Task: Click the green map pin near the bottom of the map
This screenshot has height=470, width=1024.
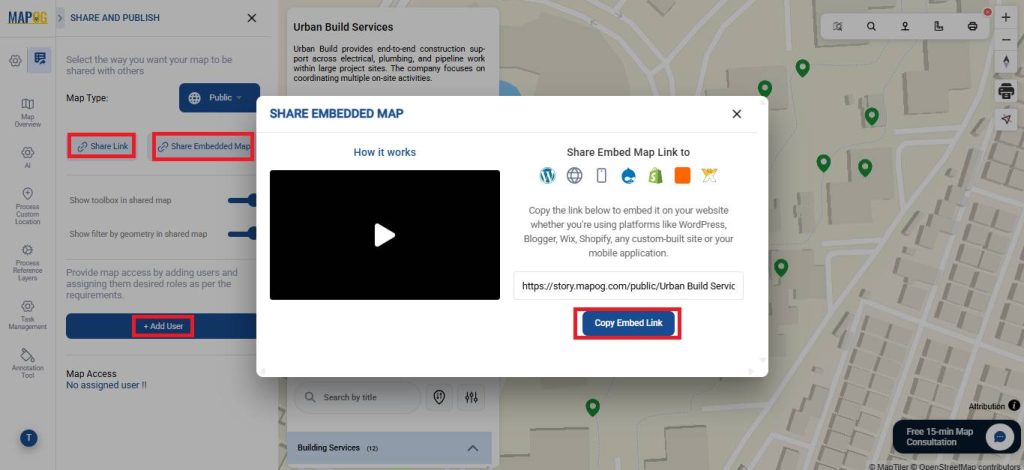Action: (592, 407)
